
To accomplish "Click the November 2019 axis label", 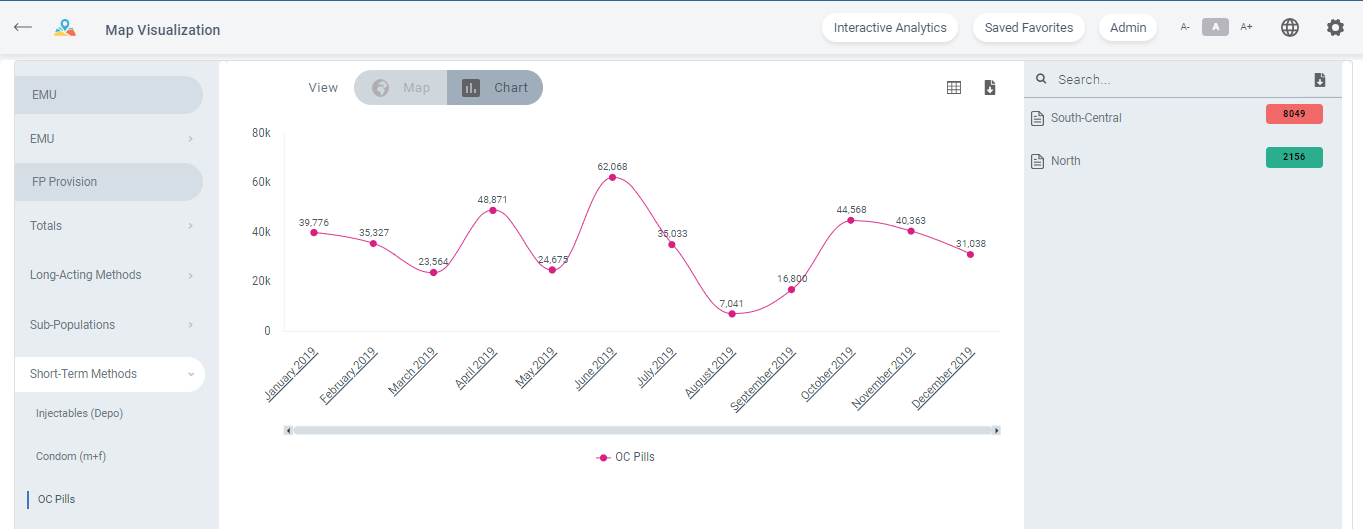I will (x=884, y=377).
